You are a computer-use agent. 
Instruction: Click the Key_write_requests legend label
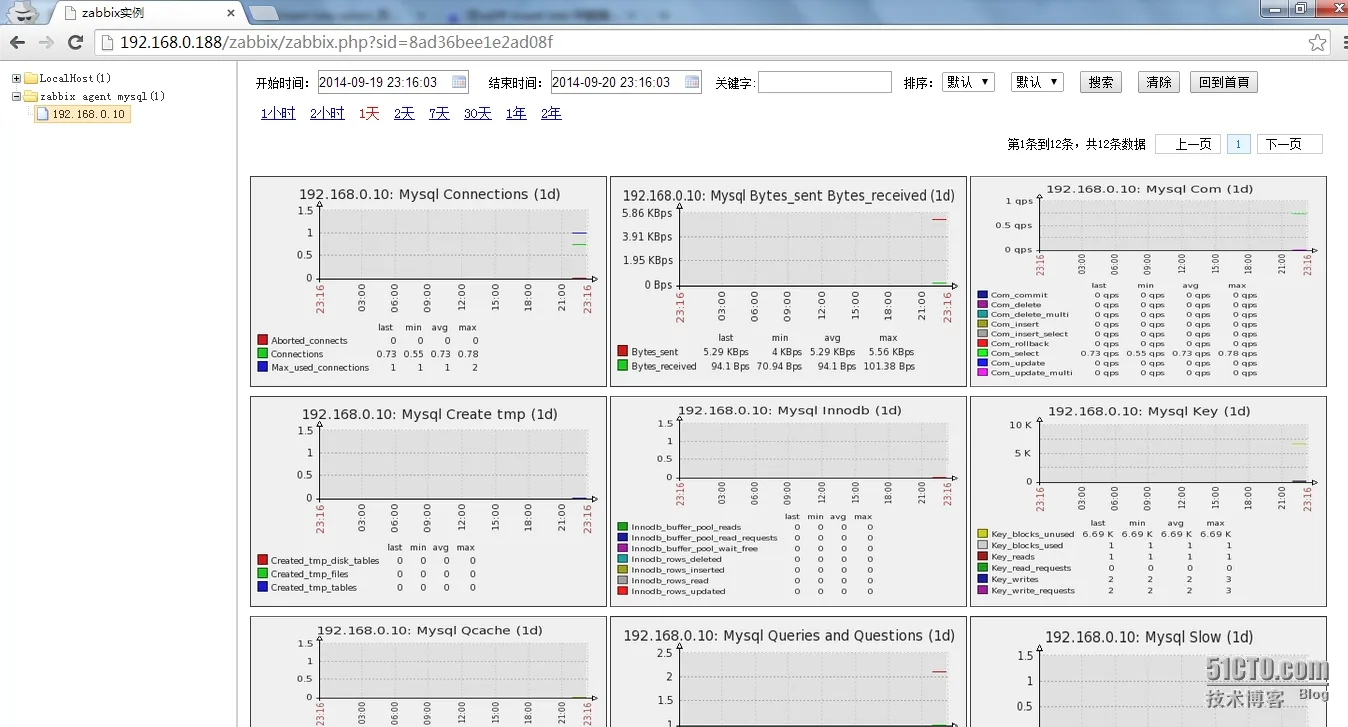1031,591
